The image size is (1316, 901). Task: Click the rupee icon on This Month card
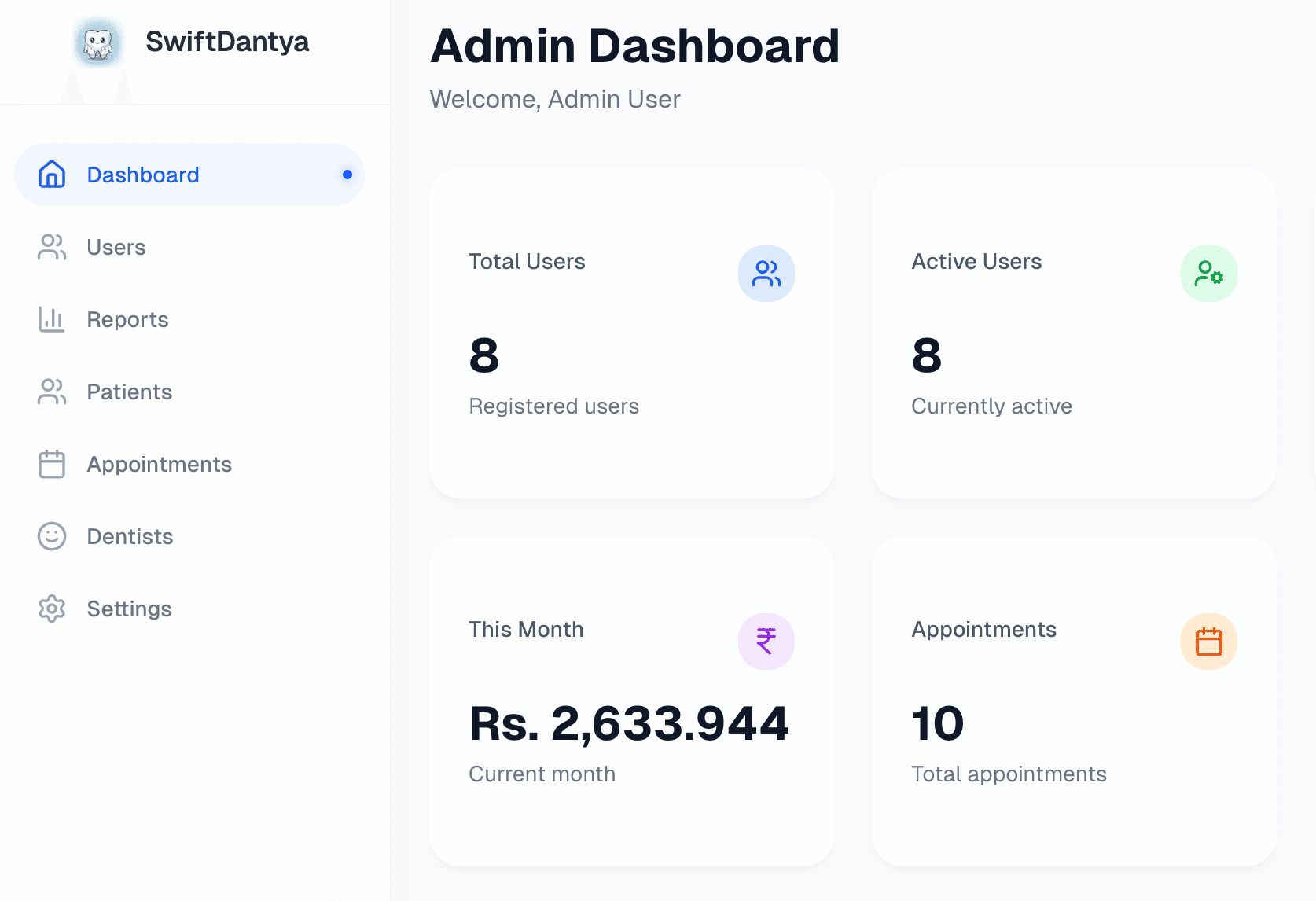coord(766,641)
